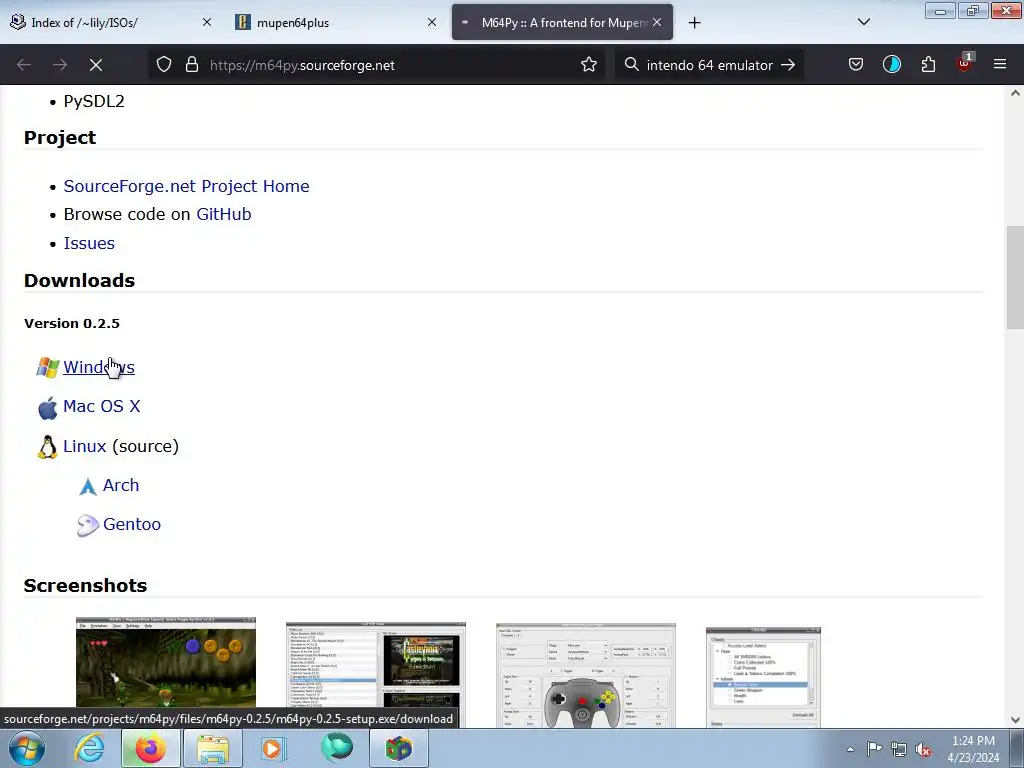
Task: Open the green globe browser taskbar icon
Action: 336,748
